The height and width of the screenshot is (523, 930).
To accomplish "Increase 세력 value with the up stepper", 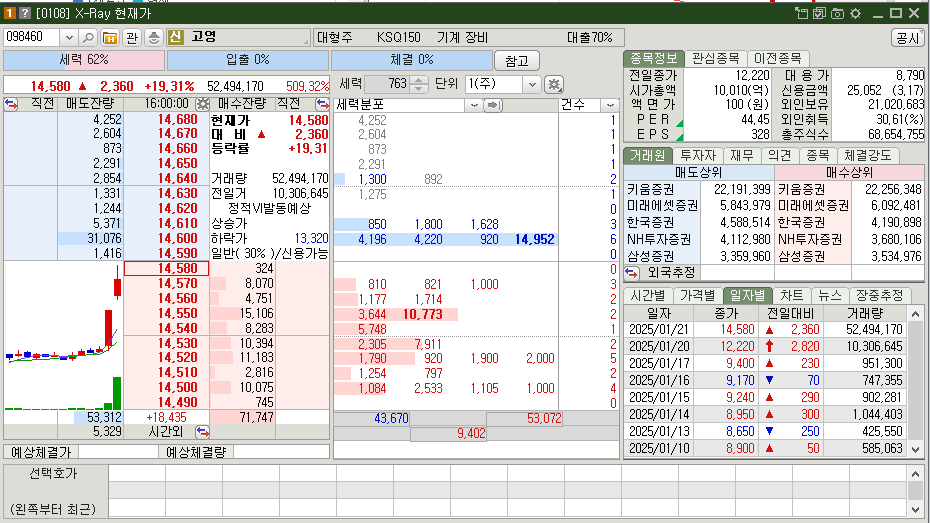I will tap(418, 80).
